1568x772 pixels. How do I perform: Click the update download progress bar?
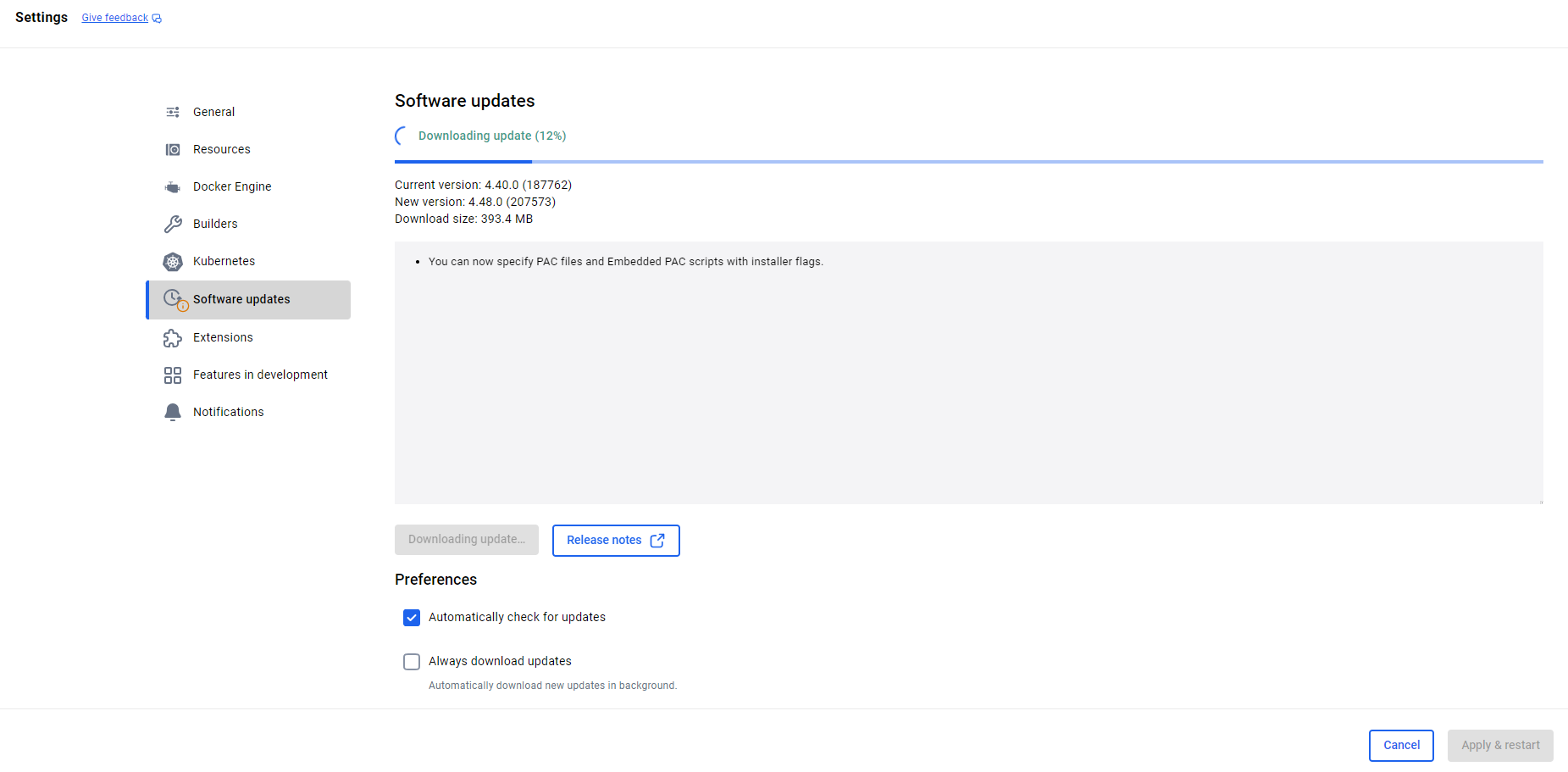[968, 161]
